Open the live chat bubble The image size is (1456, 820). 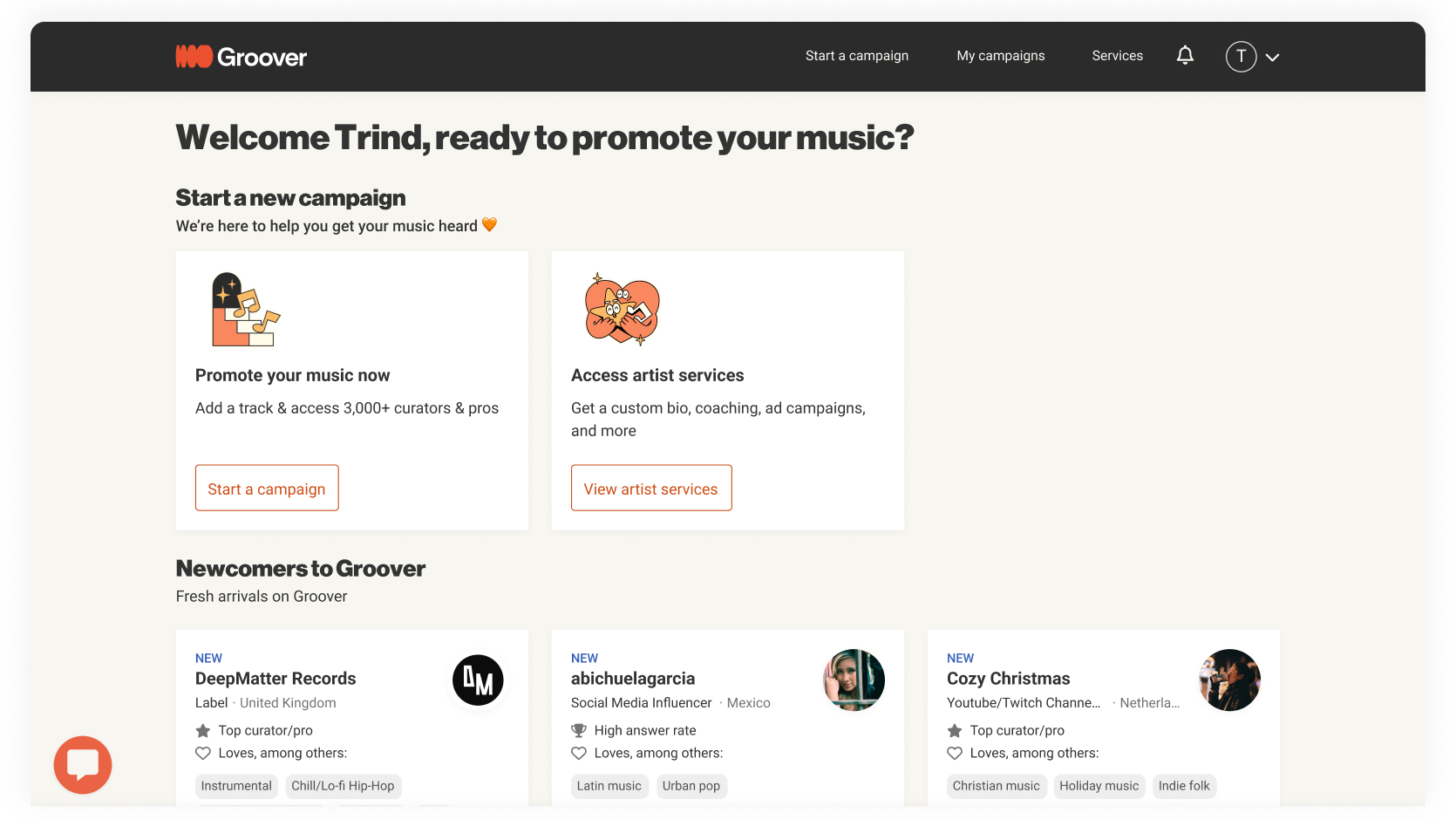point(83,765)
